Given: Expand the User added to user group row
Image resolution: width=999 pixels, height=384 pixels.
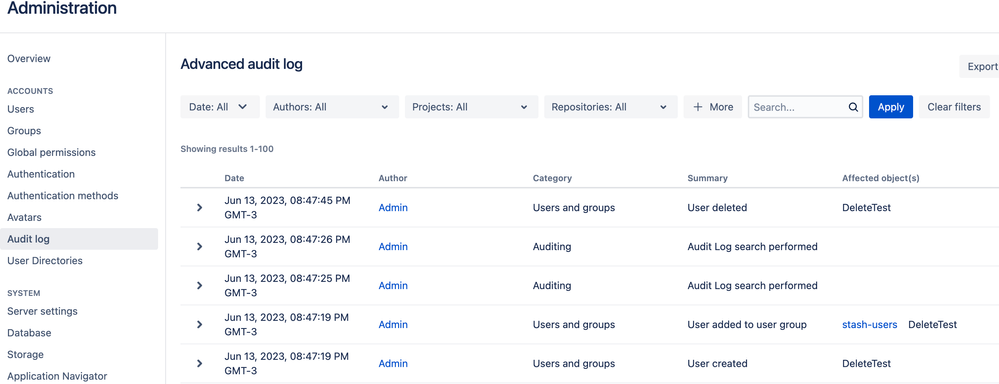Looking at the screenshot, I should (x=199, y=325).
